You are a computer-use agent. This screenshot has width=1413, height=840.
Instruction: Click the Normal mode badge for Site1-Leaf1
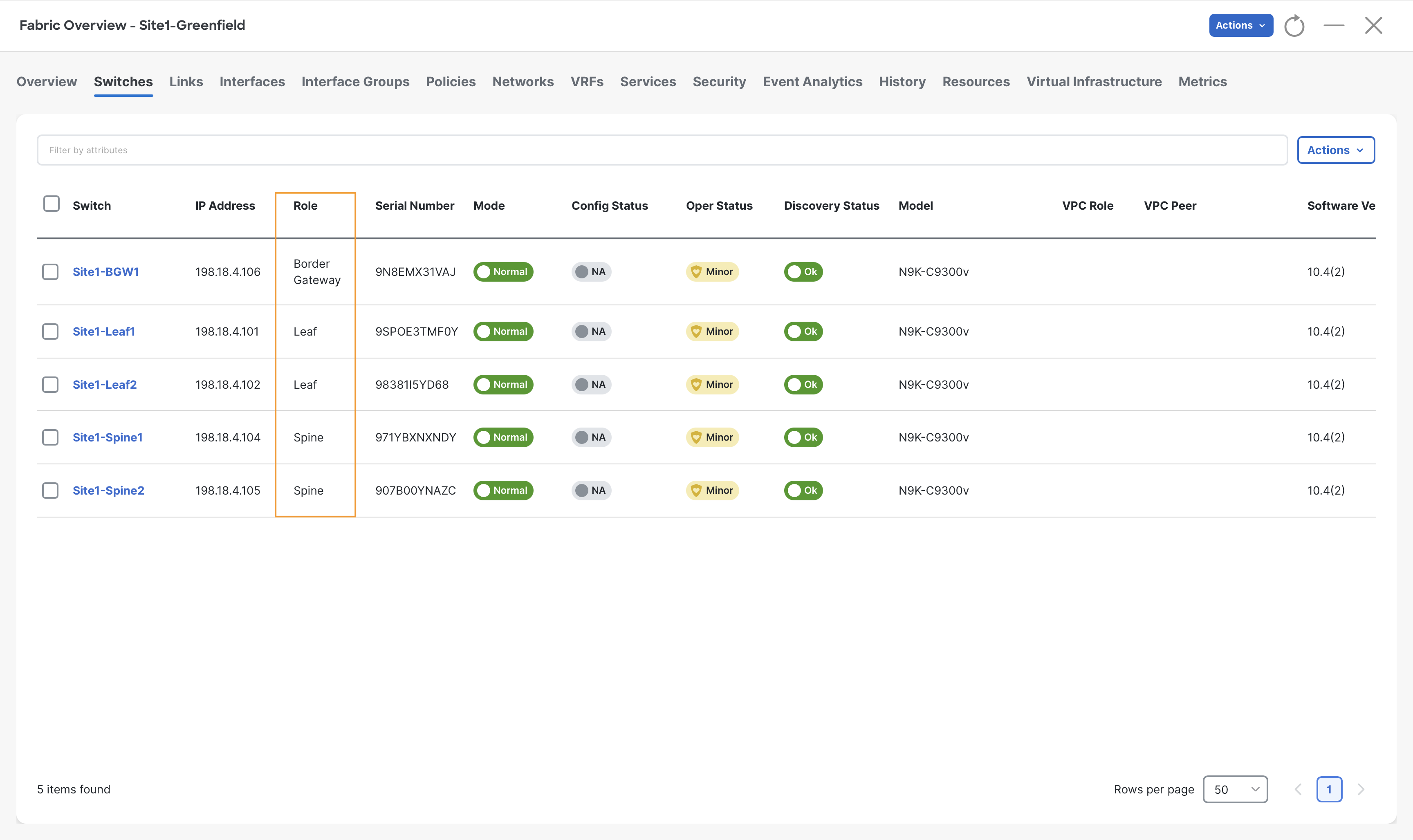pyautogui.click(x=503, y=331)
